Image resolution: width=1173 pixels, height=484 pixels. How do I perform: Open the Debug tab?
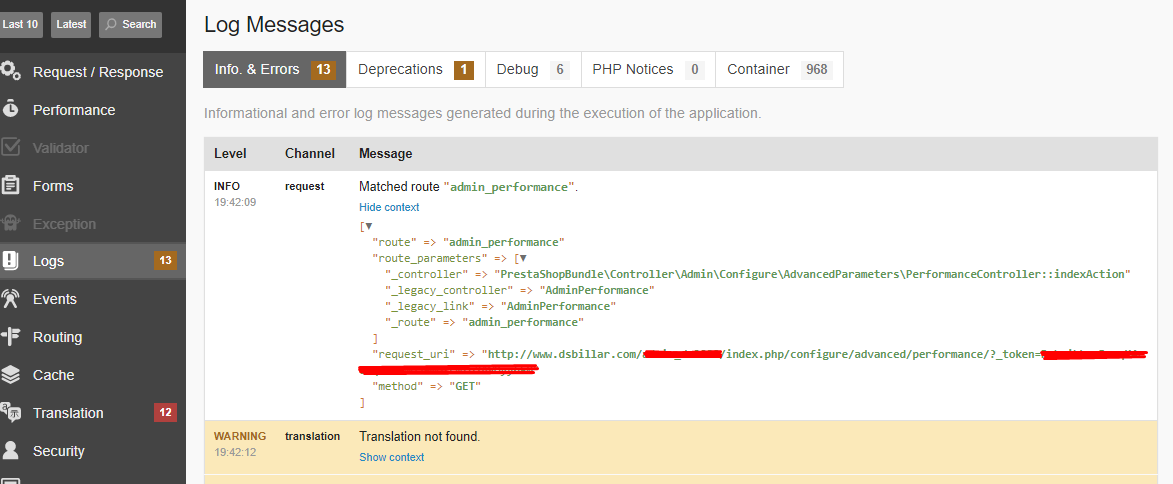tap(532, 70)
